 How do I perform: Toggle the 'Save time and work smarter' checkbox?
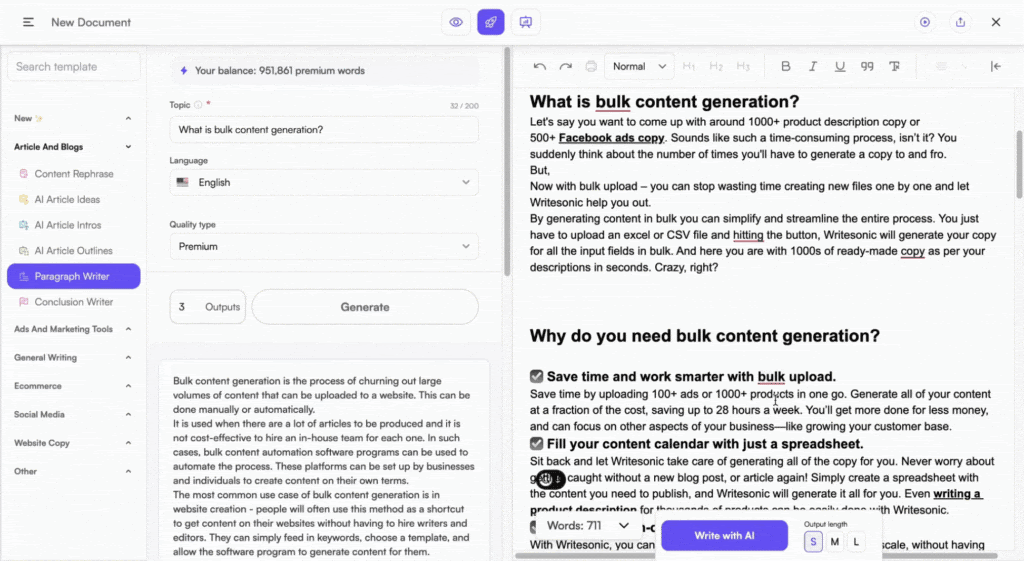[536, 376]
